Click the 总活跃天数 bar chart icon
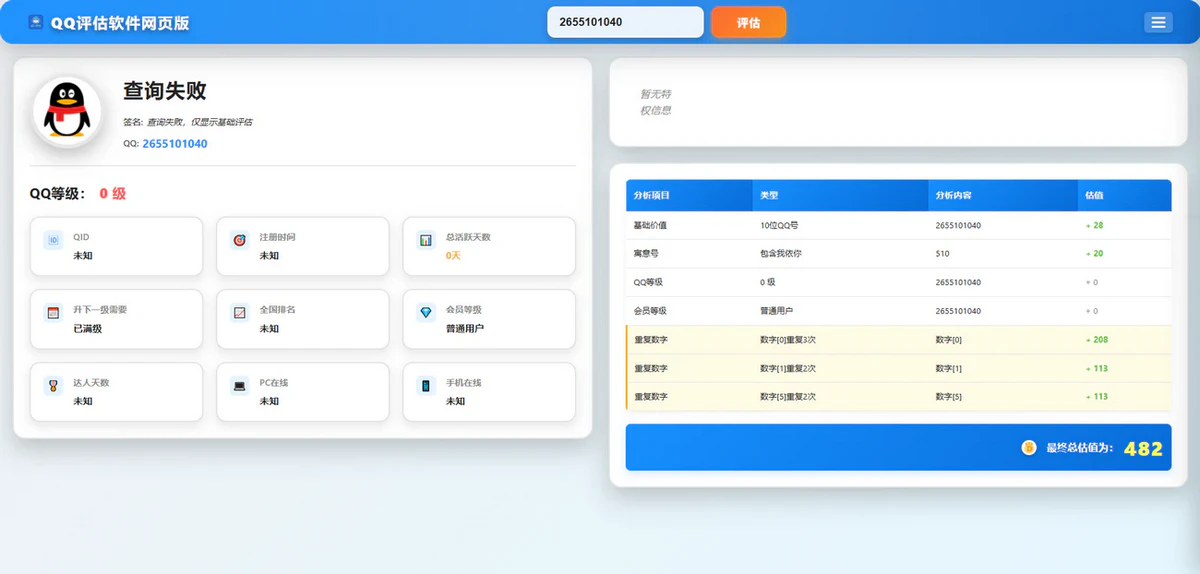 (x=426, y=240)
